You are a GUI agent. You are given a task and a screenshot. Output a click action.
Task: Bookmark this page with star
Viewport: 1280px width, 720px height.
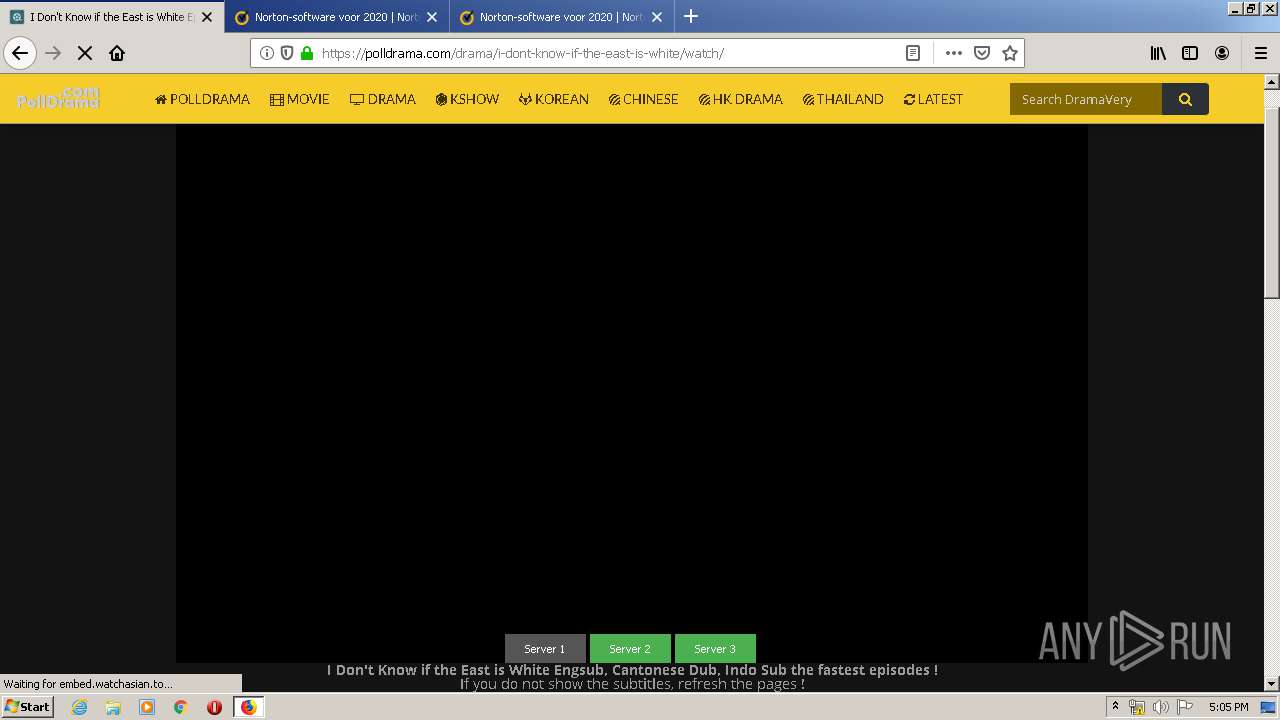pos(1010,53)
